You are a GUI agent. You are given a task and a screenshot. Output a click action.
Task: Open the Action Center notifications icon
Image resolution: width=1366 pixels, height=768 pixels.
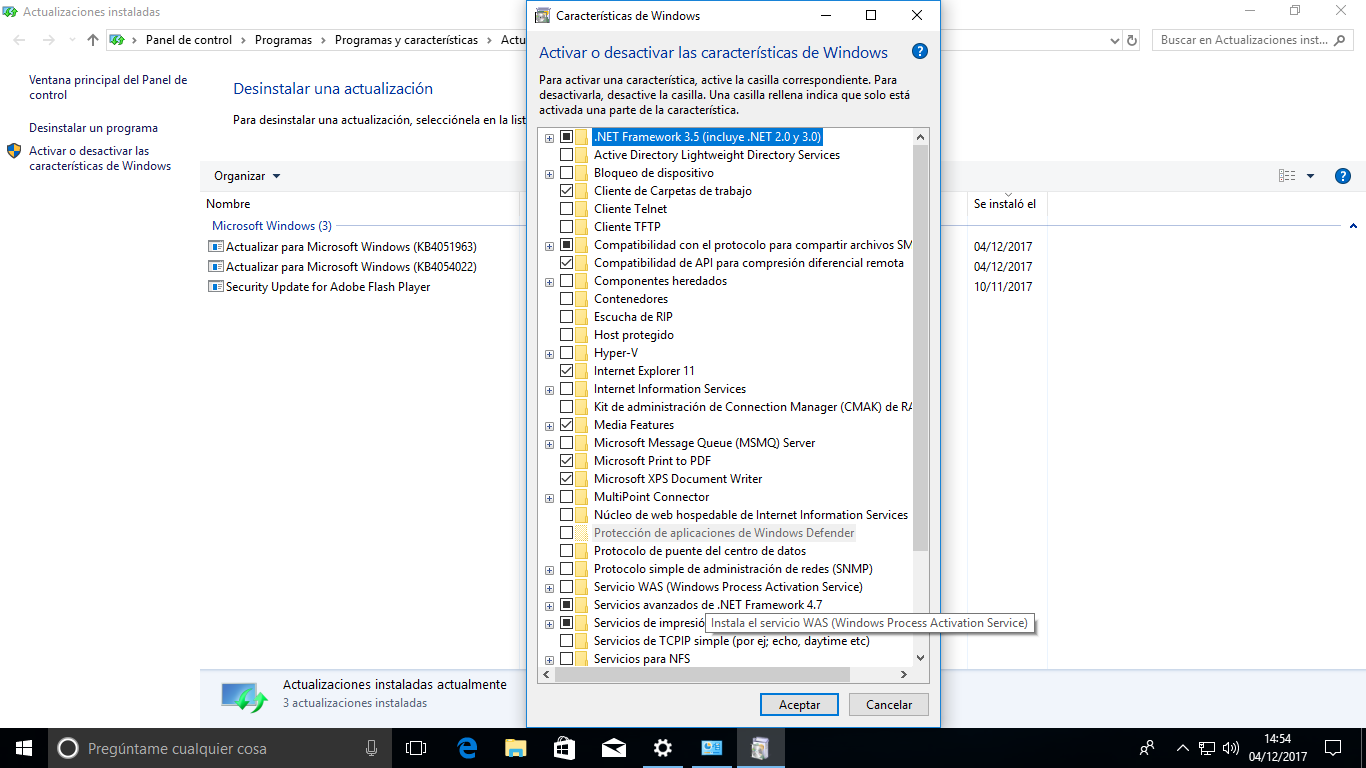tap(1332, 748)
